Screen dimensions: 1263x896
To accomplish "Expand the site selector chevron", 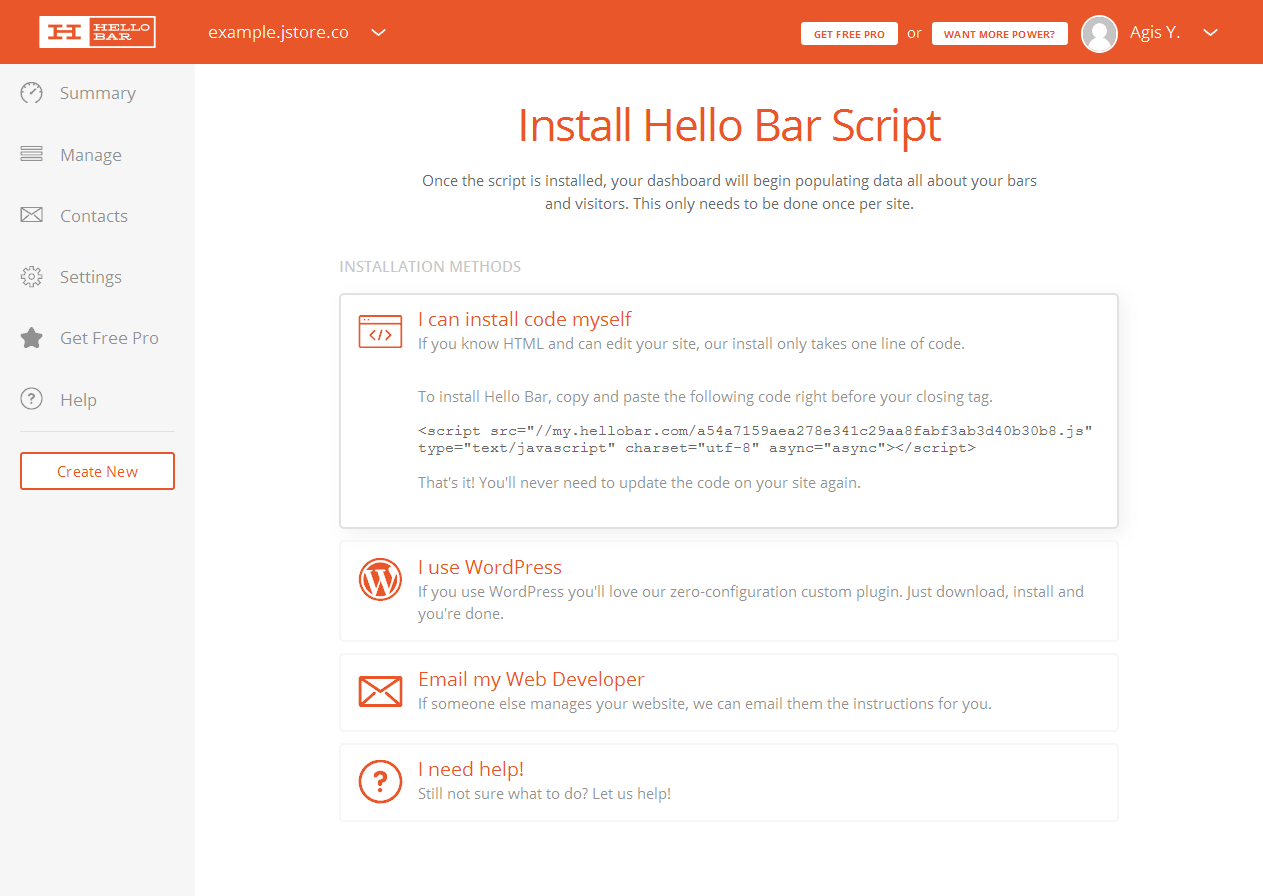I will (379, 32).
